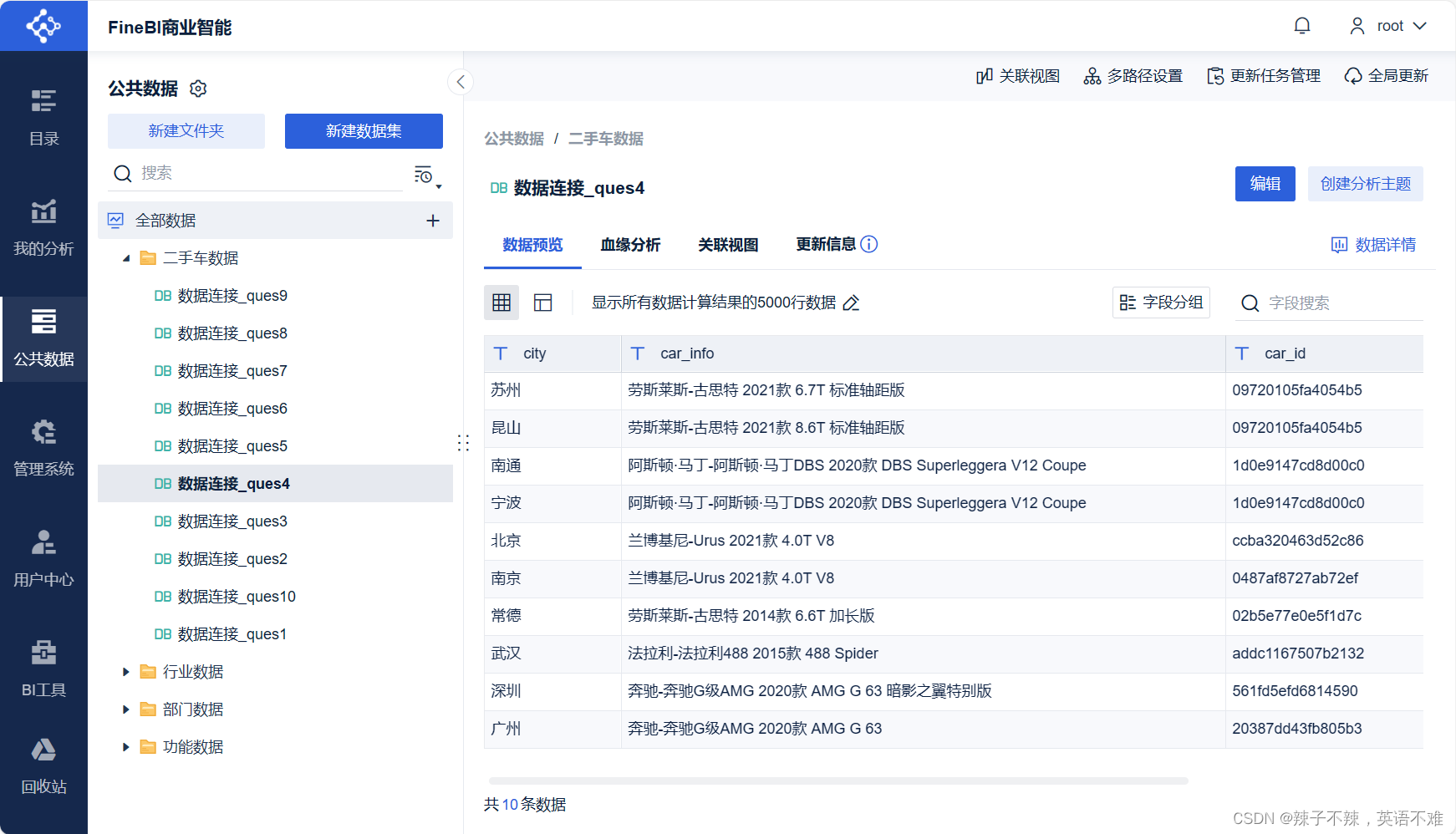Collapse the 二手车数据 folder triangle

pyautogui.click(x=126, y=258)
